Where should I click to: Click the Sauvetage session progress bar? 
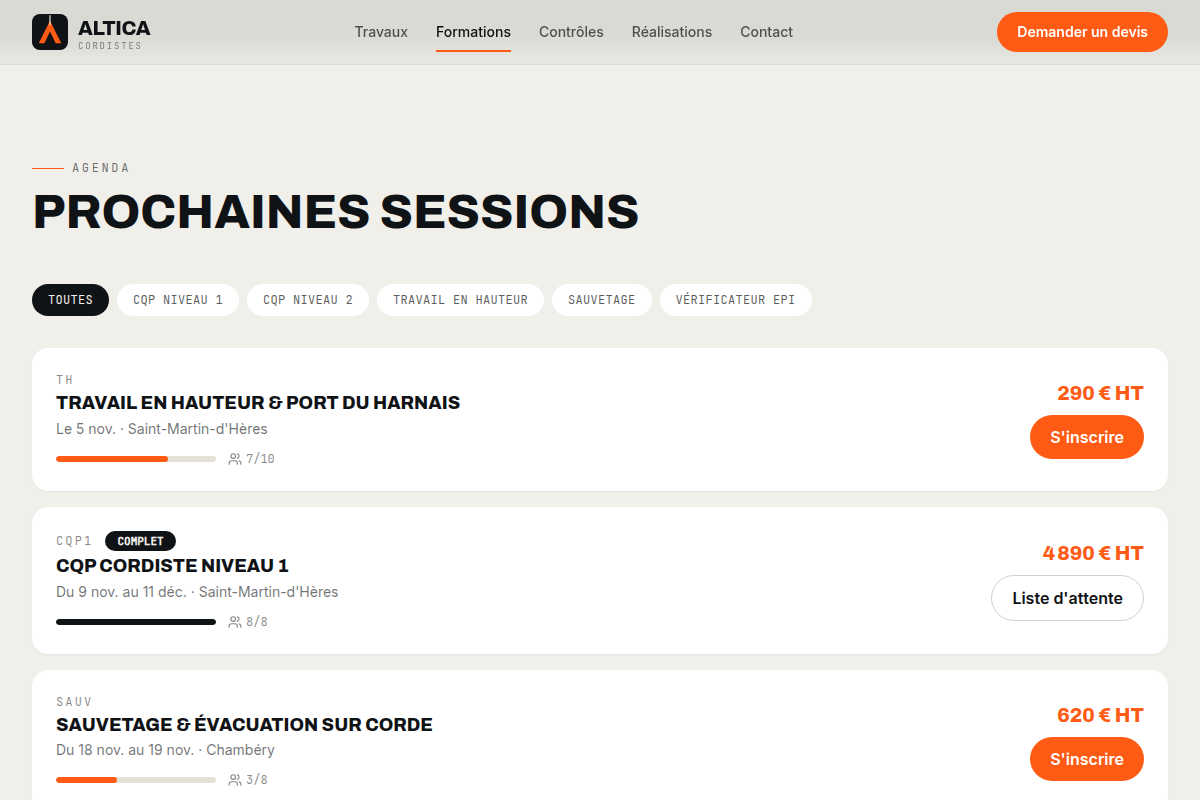tap(136, 780)
